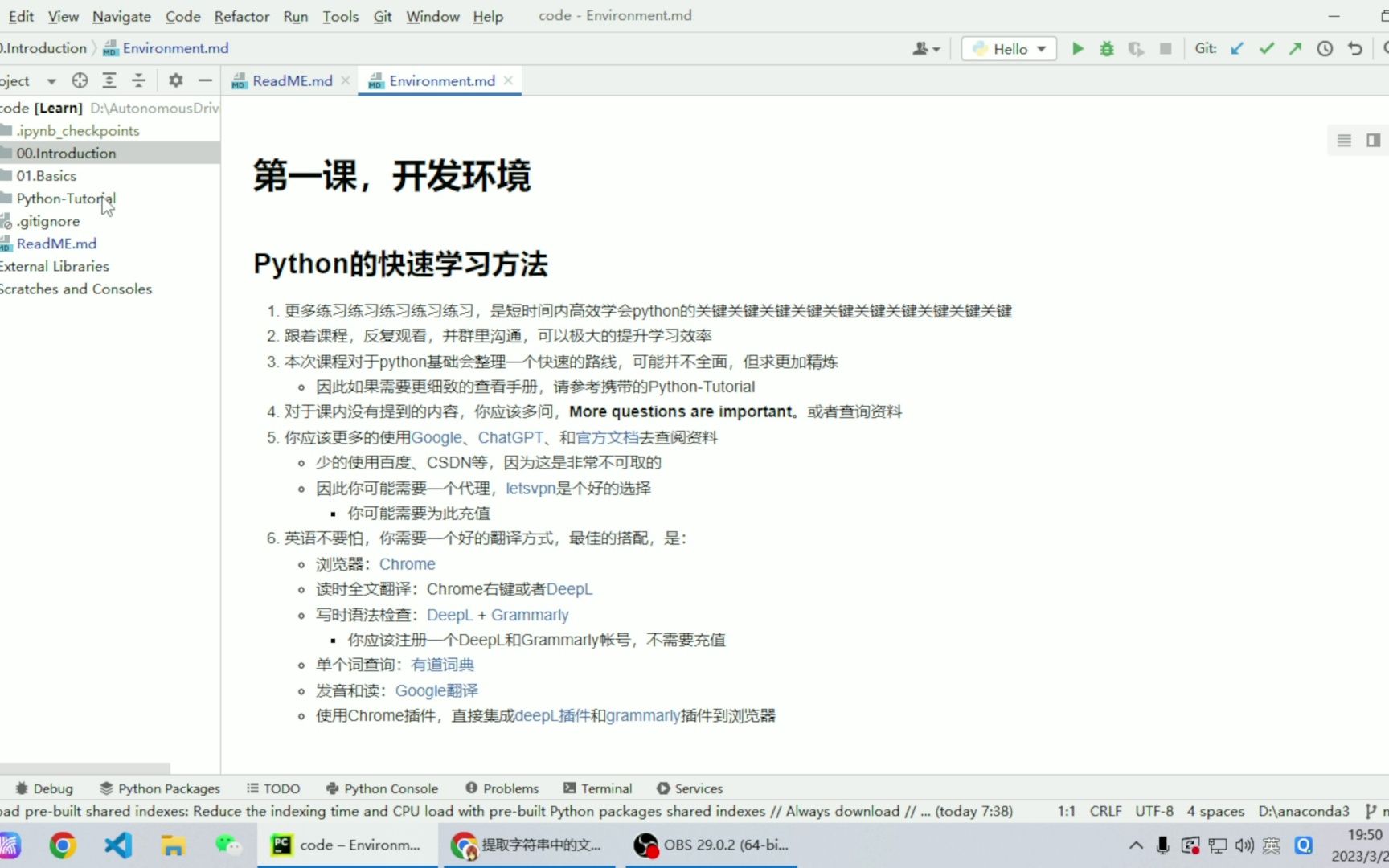Viewport: 1389px width, 868px height.
Task: Update project with Git pull arrow
Action: (1237, 49)
